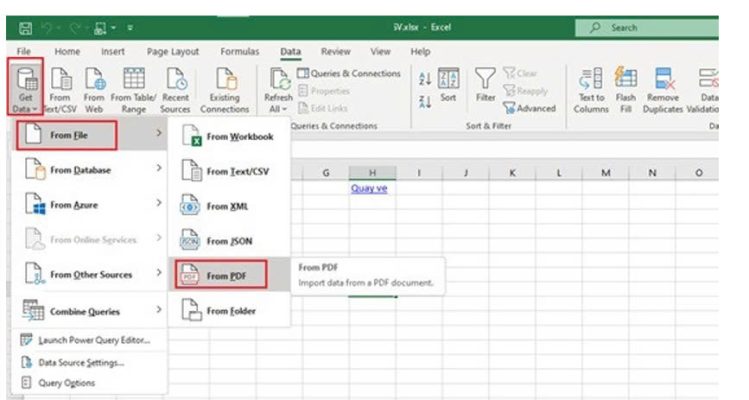Screen dimensions: 749x400
Task: Click the Flash Fill icon
Action: 626,90
